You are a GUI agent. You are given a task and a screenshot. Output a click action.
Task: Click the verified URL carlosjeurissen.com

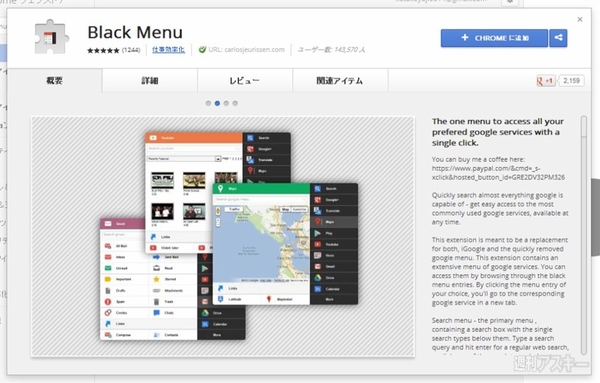point(246,50)
